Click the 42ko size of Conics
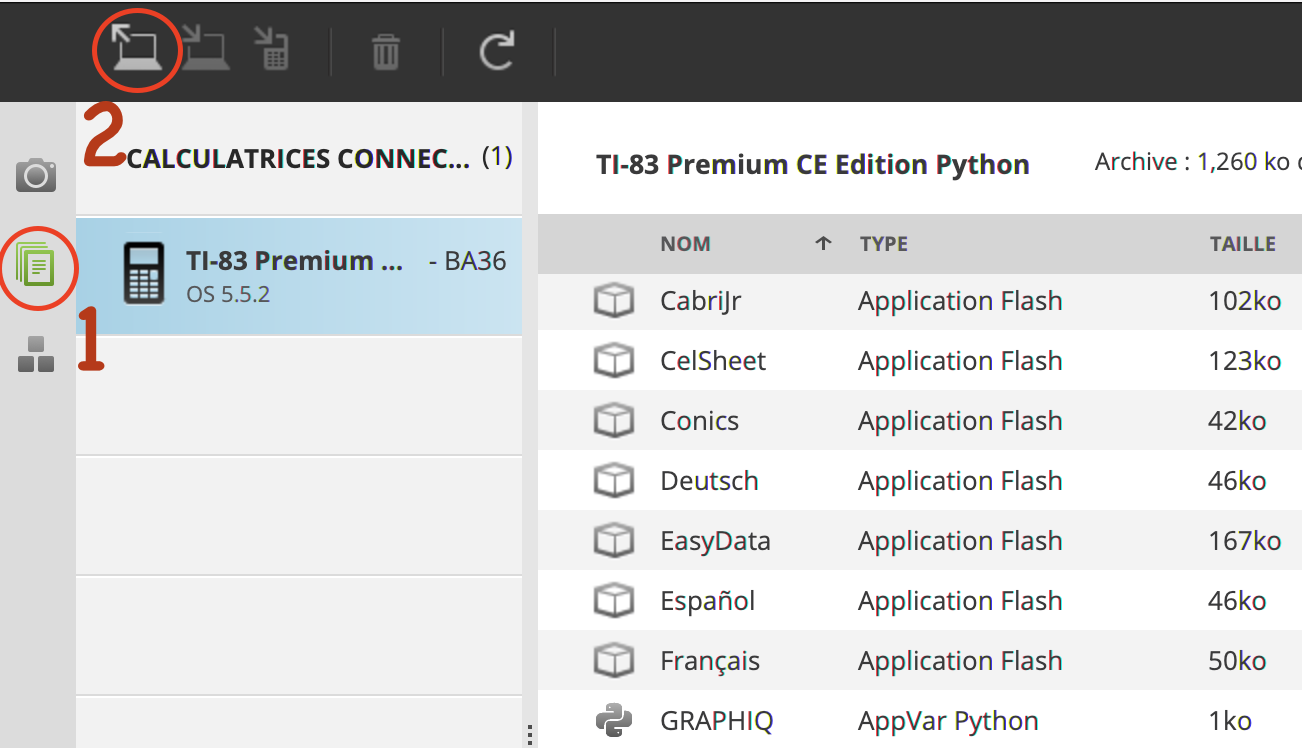 1237,421
